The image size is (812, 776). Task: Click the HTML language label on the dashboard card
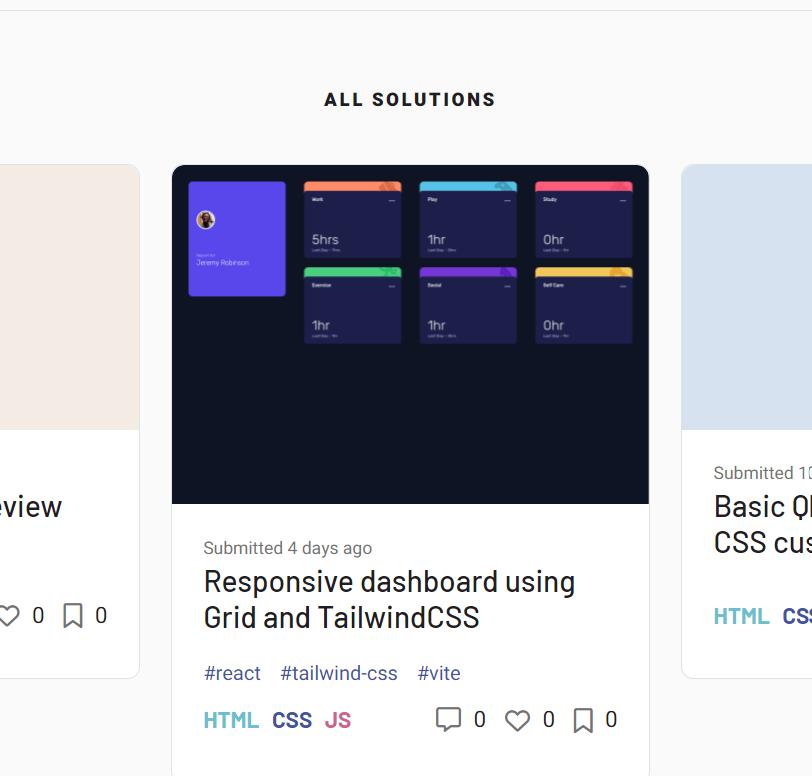pyautogui.click(x=231, y=719)
